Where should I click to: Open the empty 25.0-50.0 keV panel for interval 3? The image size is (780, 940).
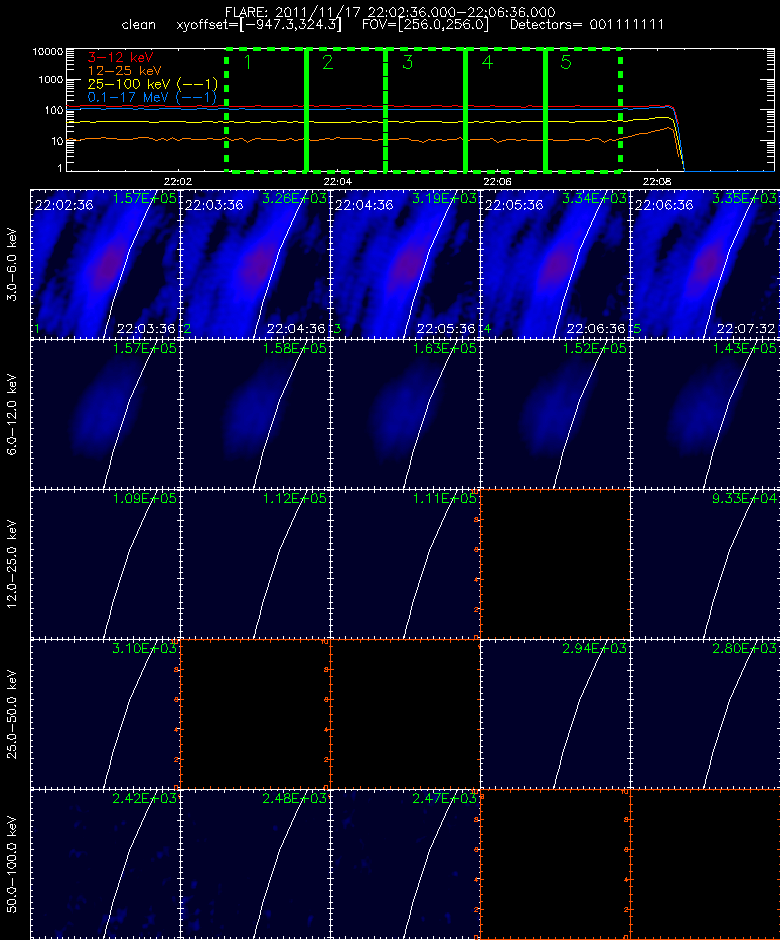(x=405, y=714)
